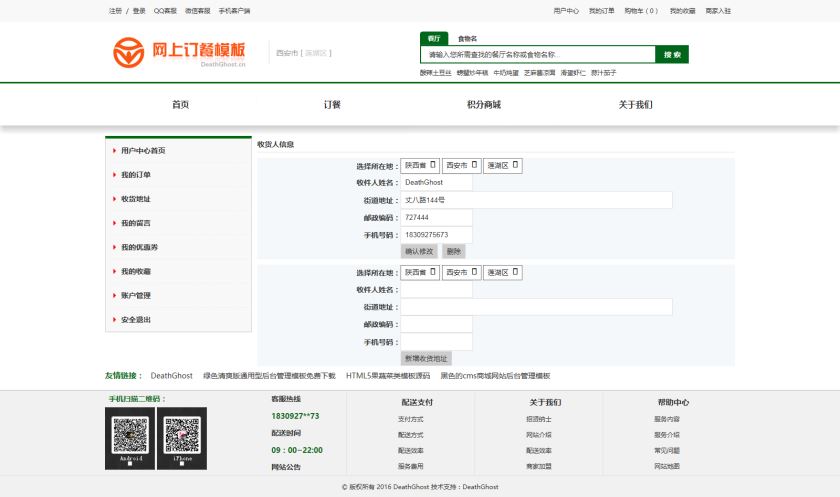This screenshot has height=497, width=840.
Task: Click the QQ客服 link
Action: (165, 11)
